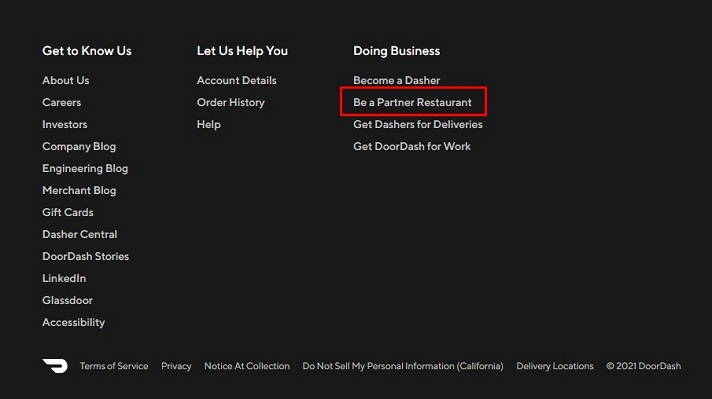The width and height of the screenshot is (712, 399).
Task: Open Get Dashers for Deliveries link
Action: click(x=418, y=124)
